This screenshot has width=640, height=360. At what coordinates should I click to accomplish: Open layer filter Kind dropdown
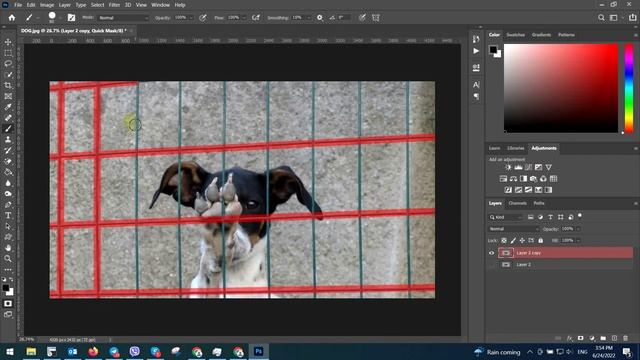click(506, 217)
